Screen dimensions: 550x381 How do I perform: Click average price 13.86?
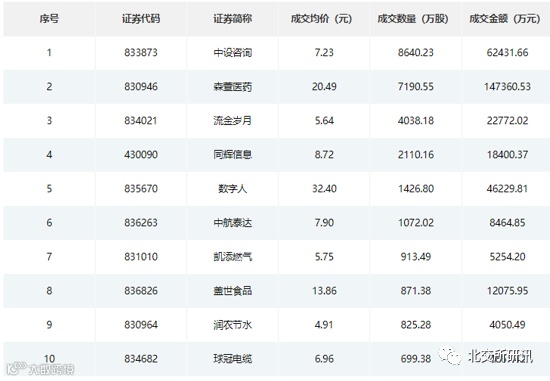click(324, 291)
